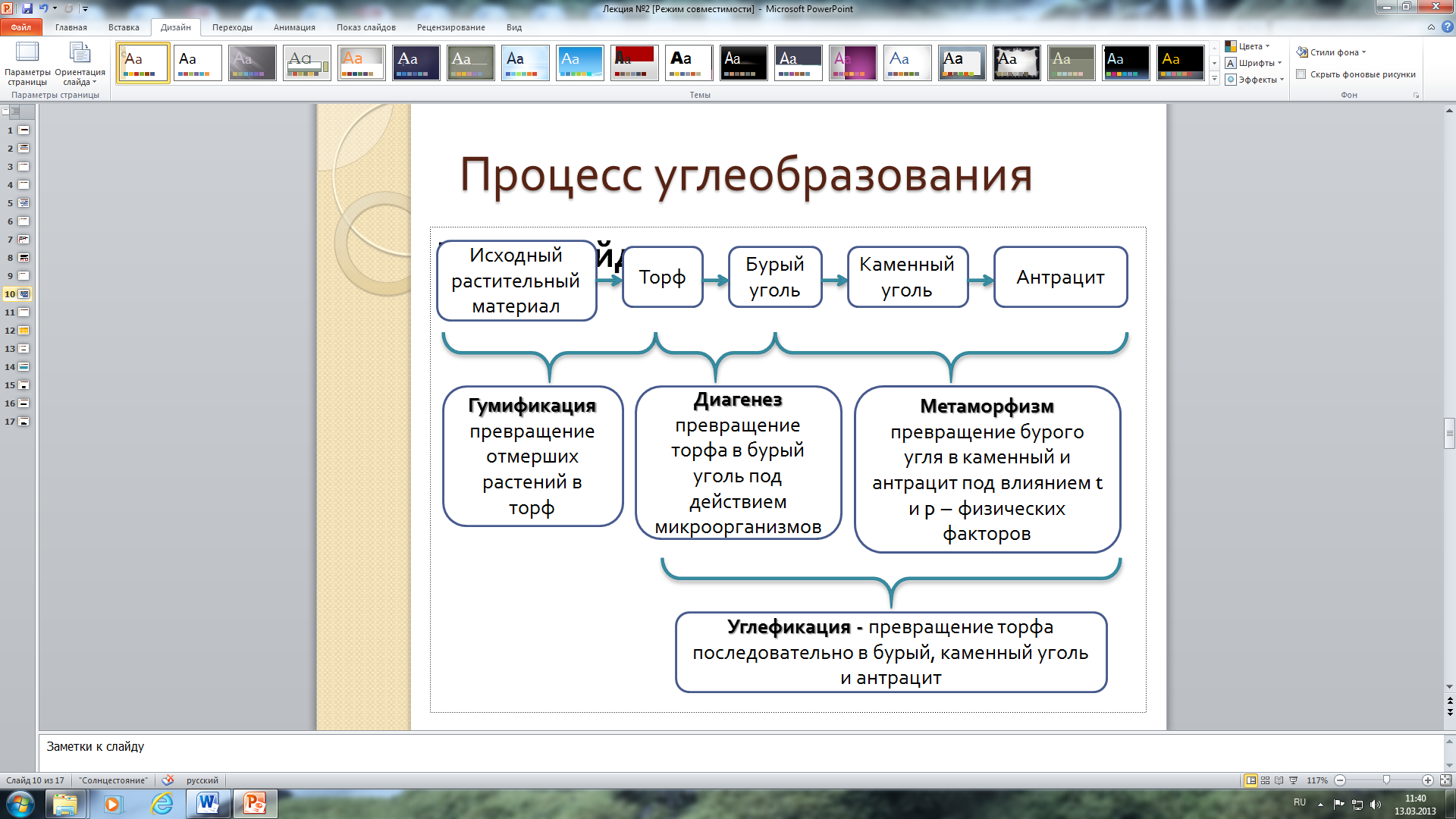The width and height of the screenshot is (1456, 819).
Task: Click the Save icon in quick access toolbar
Action: point(27,8)
